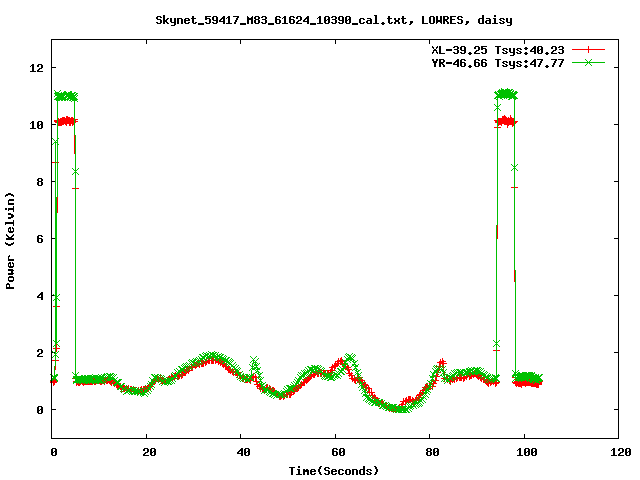Click the 80 tick label on x-axis
The height and width of the screenshot is (480, 640).
tap(430, 452)
